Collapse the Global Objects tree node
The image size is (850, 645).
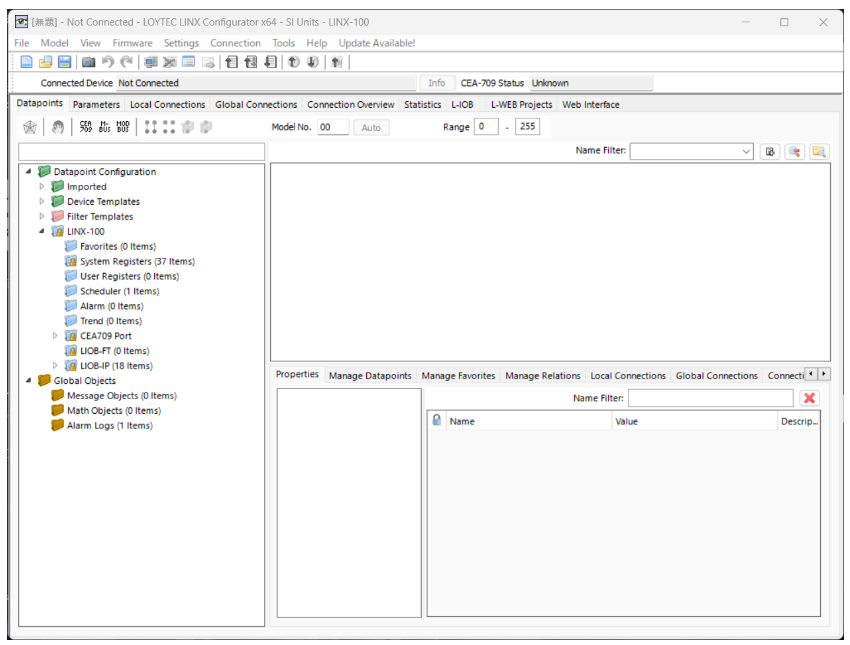(29, 380)
